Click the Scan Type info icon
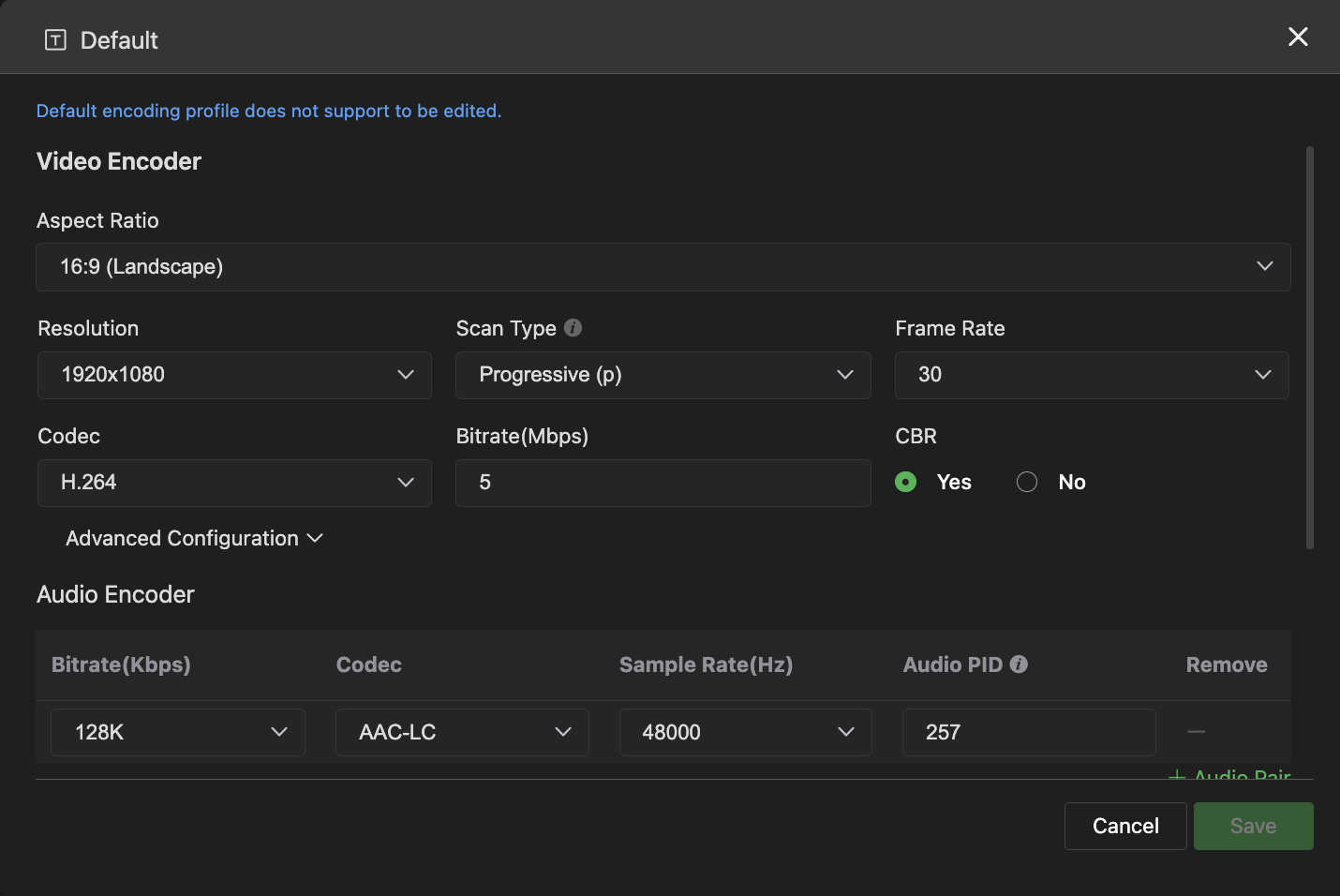Screen dimensions: 1340x896 [x=573, y=328]
